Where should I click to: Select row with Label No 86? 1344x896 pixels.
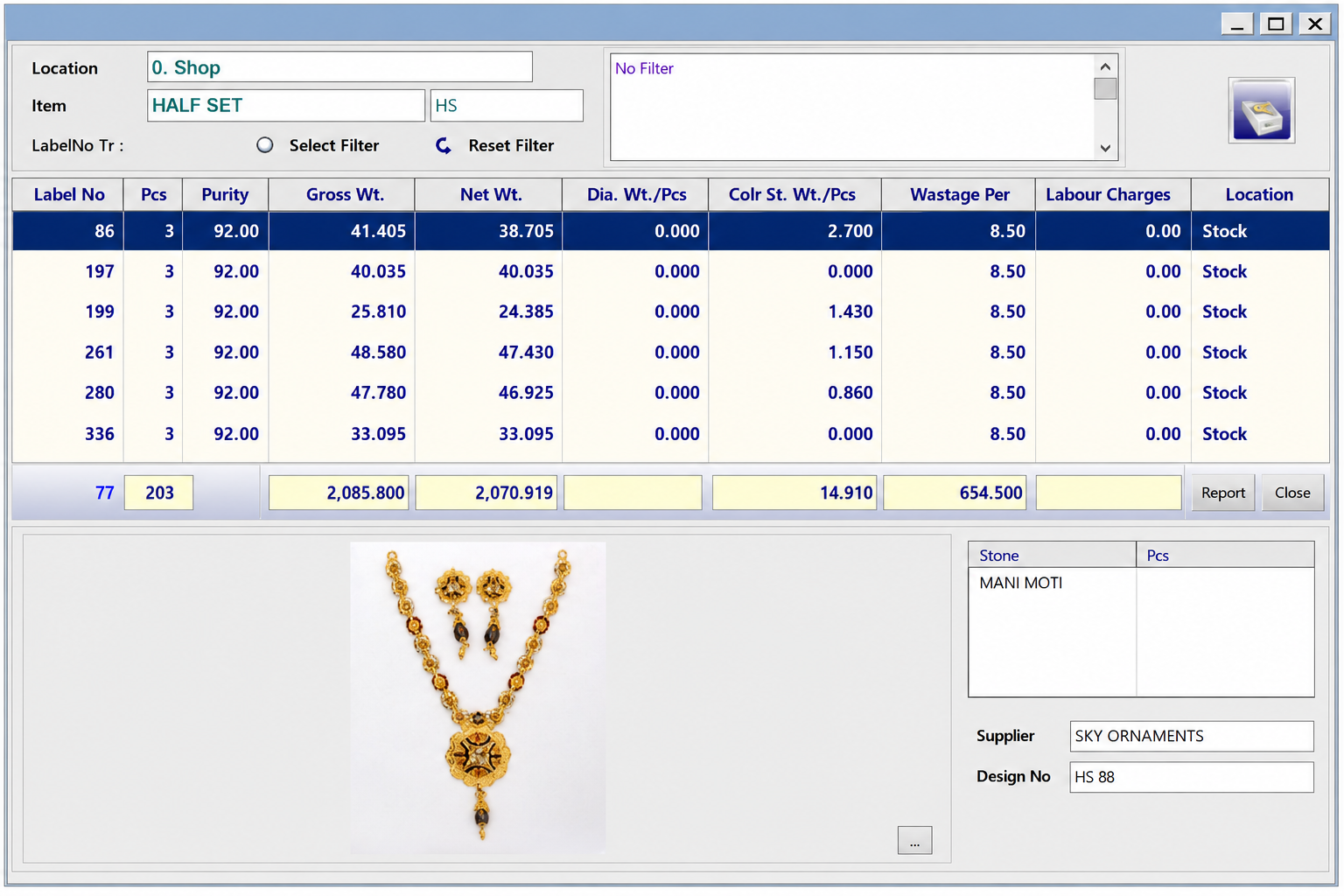[x=670, y=231]
